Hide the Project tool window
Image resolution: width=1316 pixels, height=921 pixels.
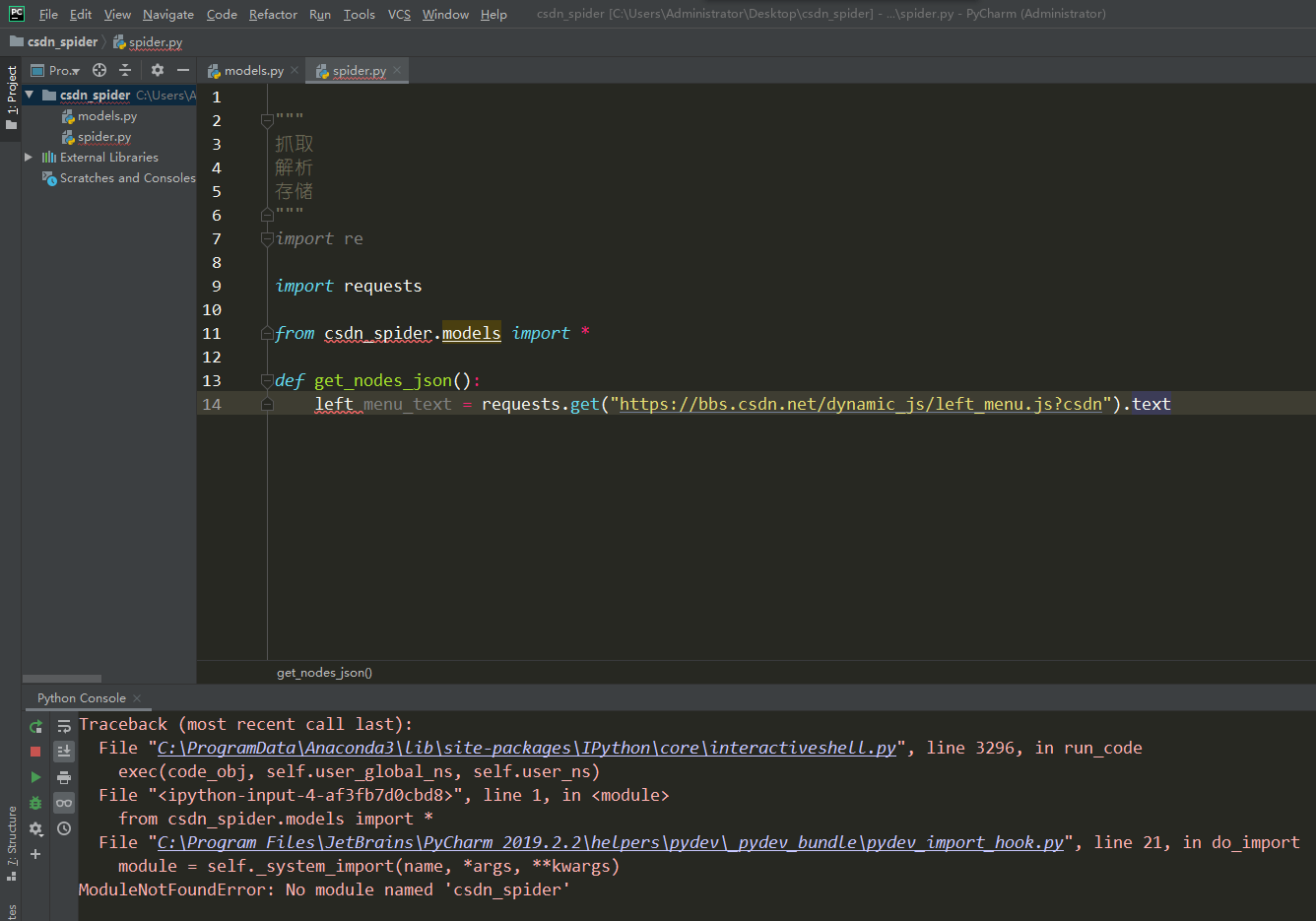183,70
